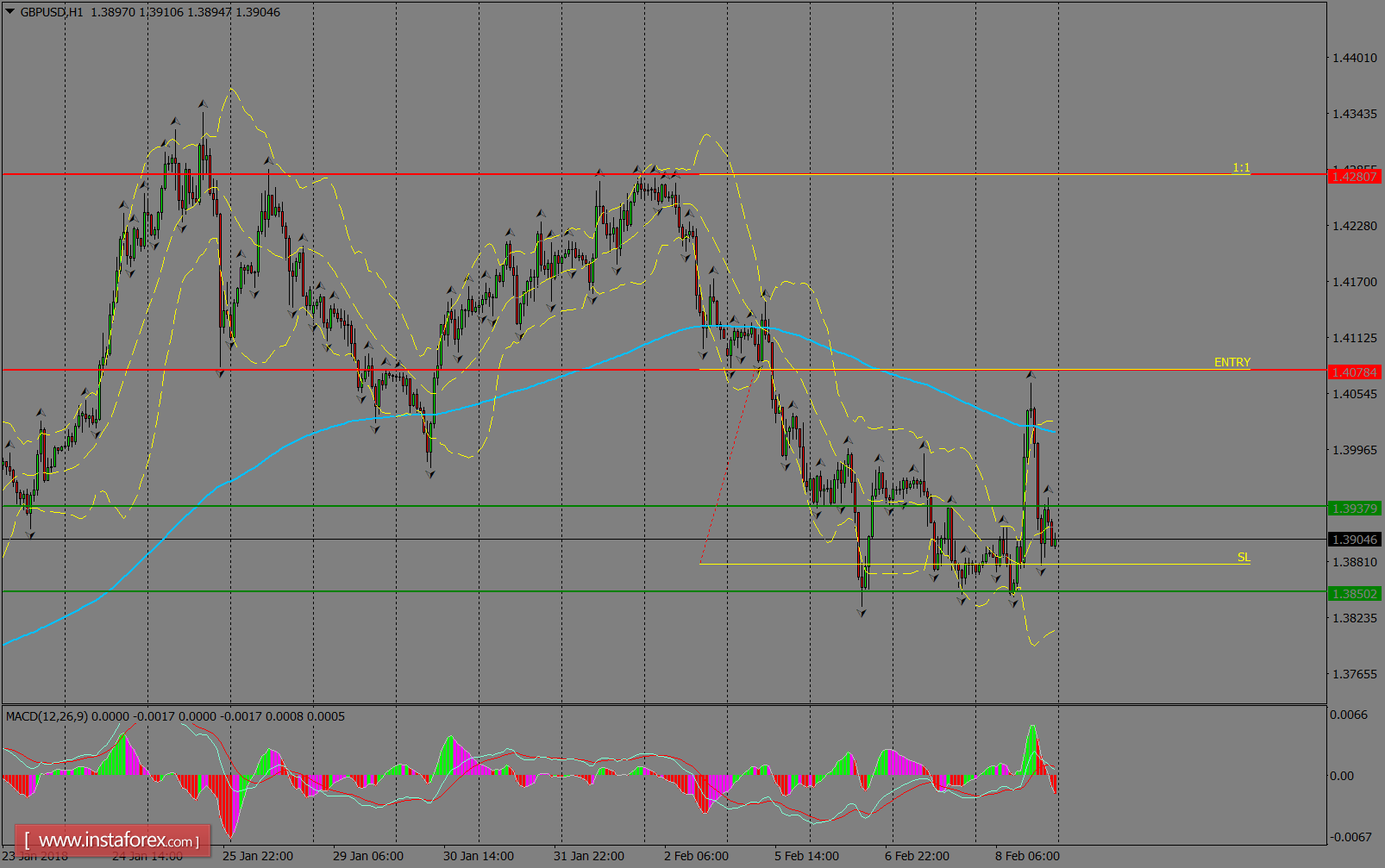Click the black current price tag 1.39046
The width and height of the screenshot is (1385, 868).
[x=1352, y=540]
